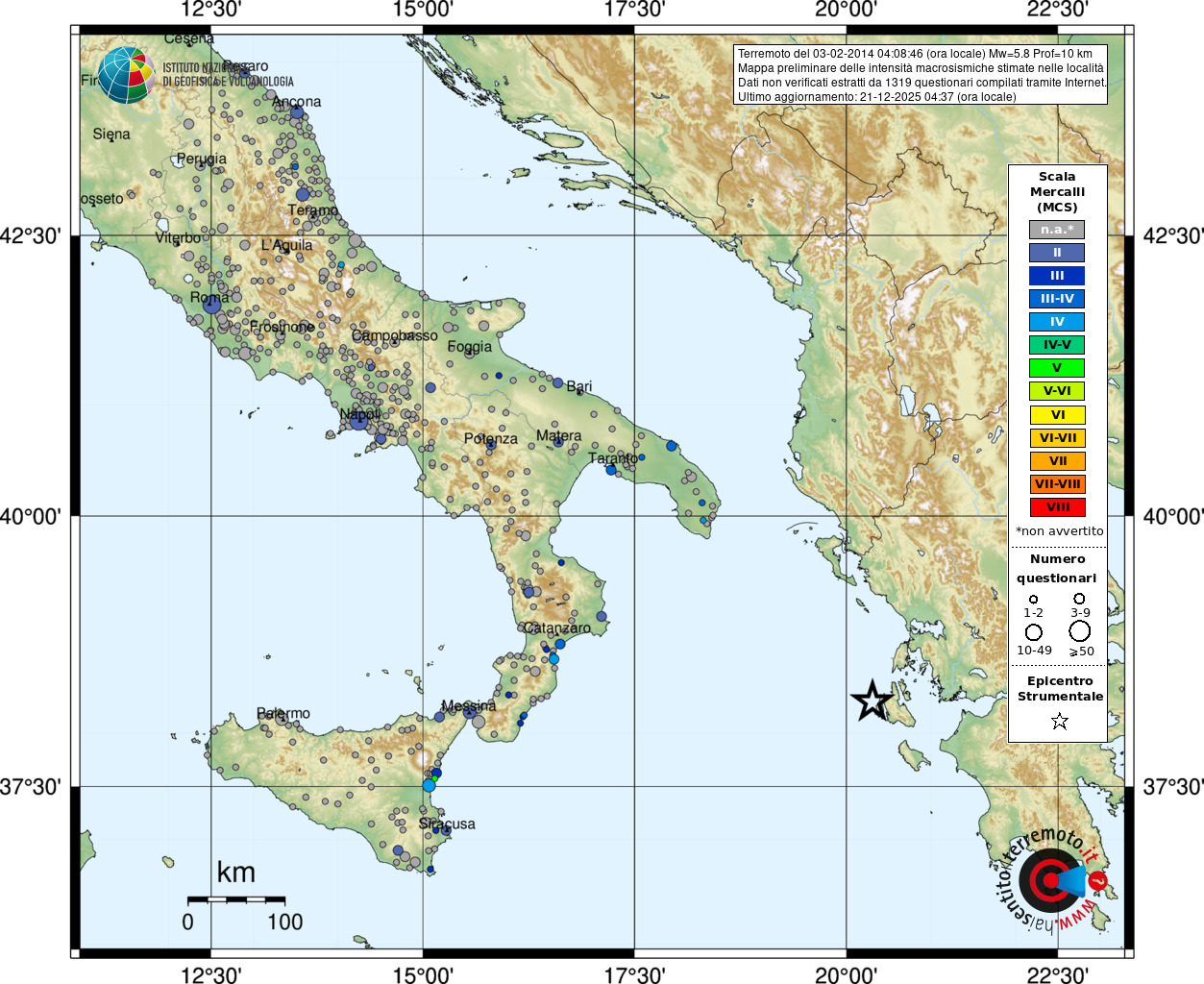Click the Bari city label

579,386
